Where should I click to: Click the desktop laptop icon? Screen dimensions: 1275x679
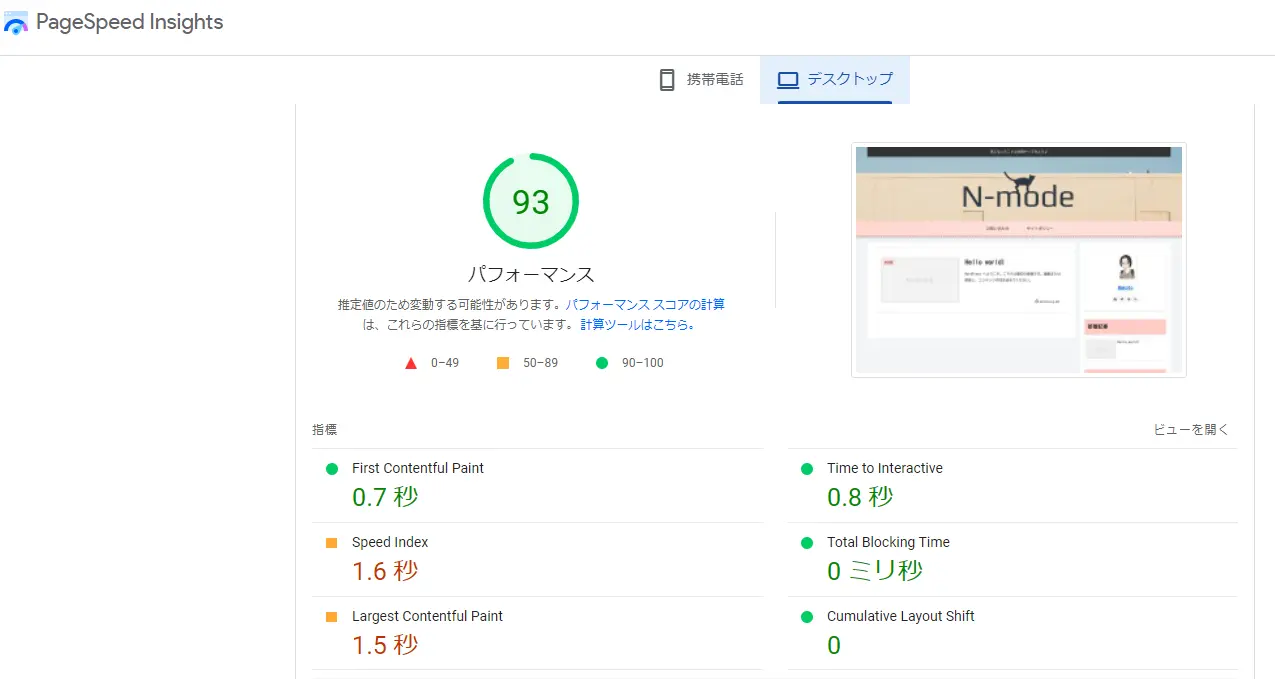click(x=788, y=80)
